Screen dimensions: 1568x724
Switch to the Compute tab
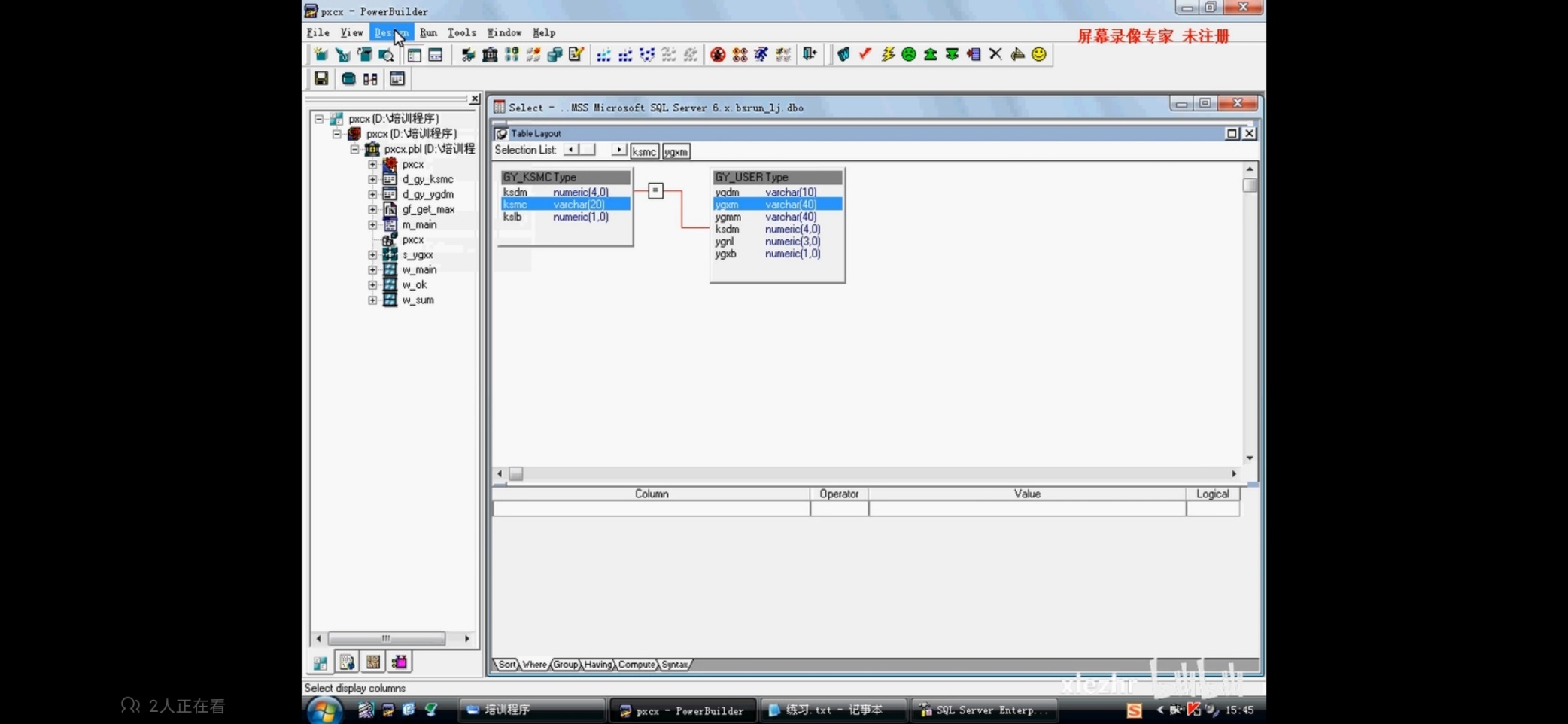pos(637,665)
